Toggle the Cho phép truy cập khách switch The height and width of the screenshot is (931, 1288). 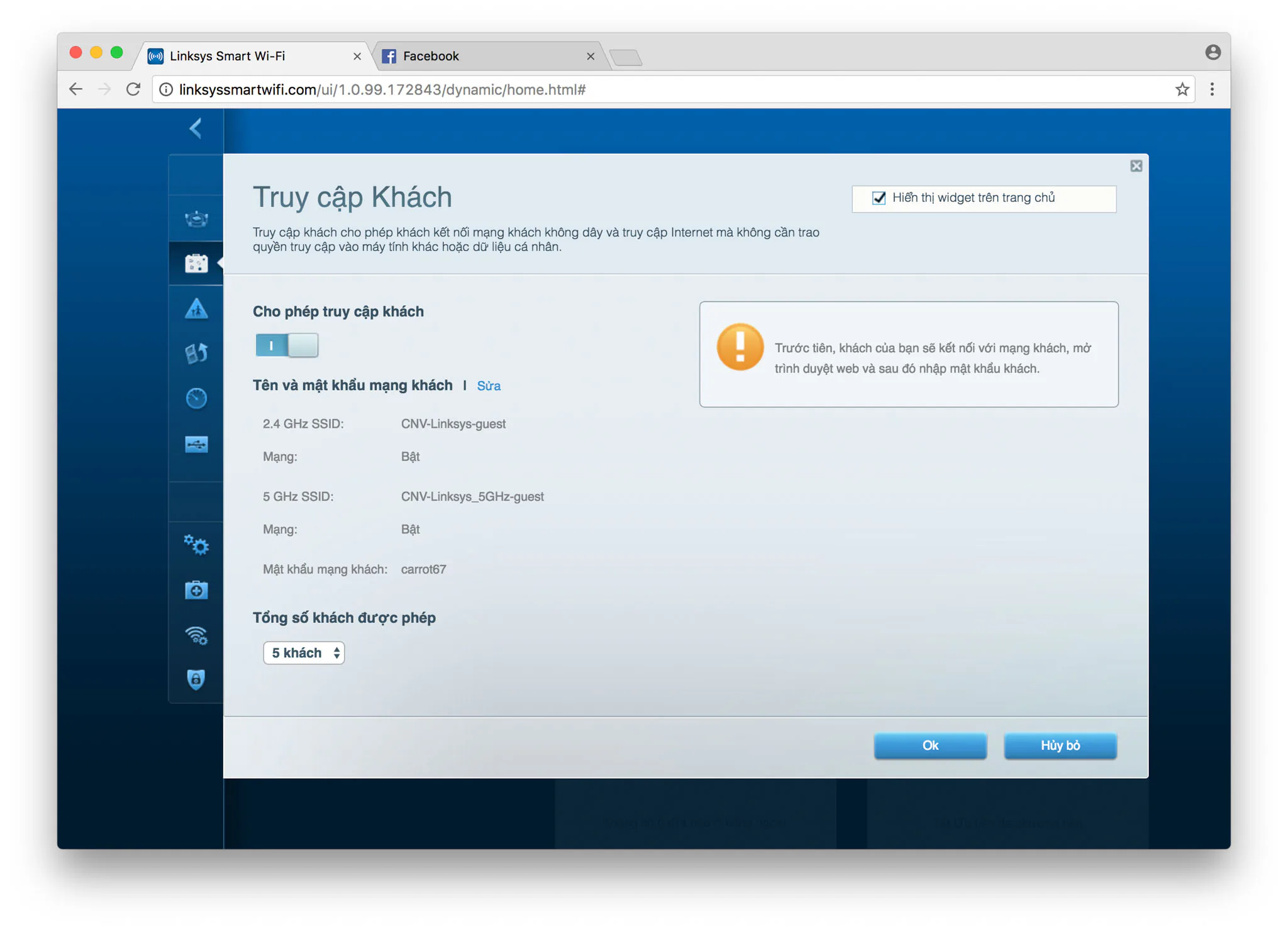click(287, 345)
